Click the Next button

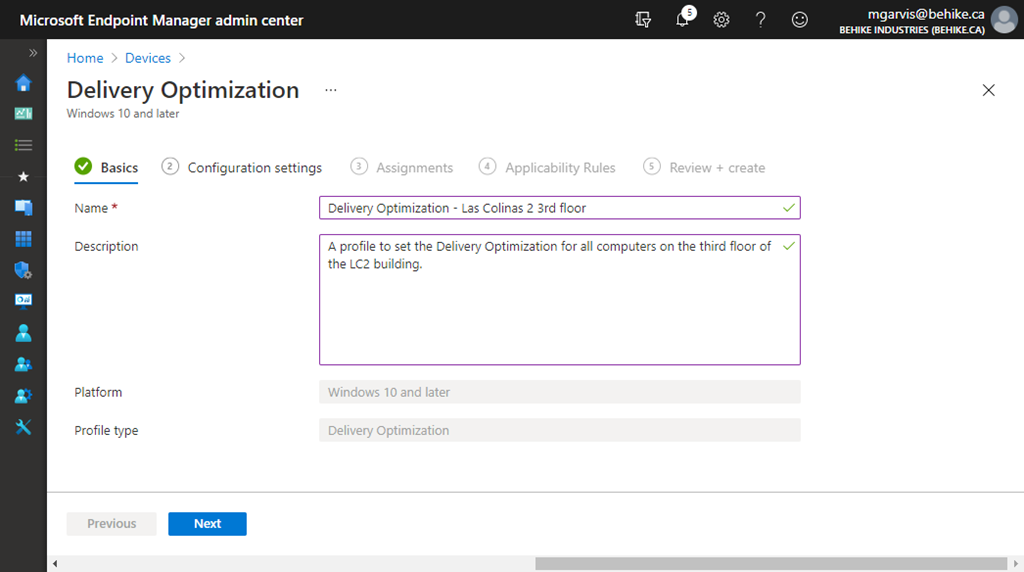coord(207,524)
